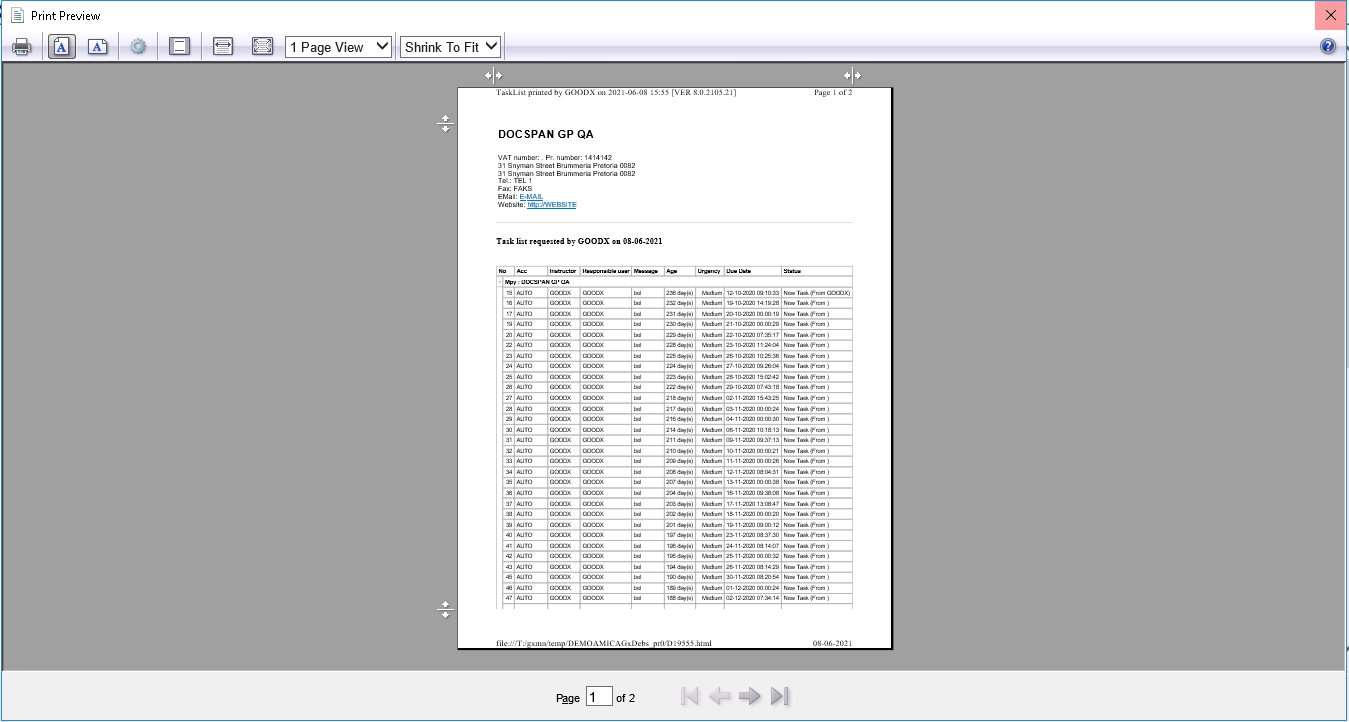Open Help with the blue question mark icon
Screen dimensions: 1349x722
click(1328, 46)
